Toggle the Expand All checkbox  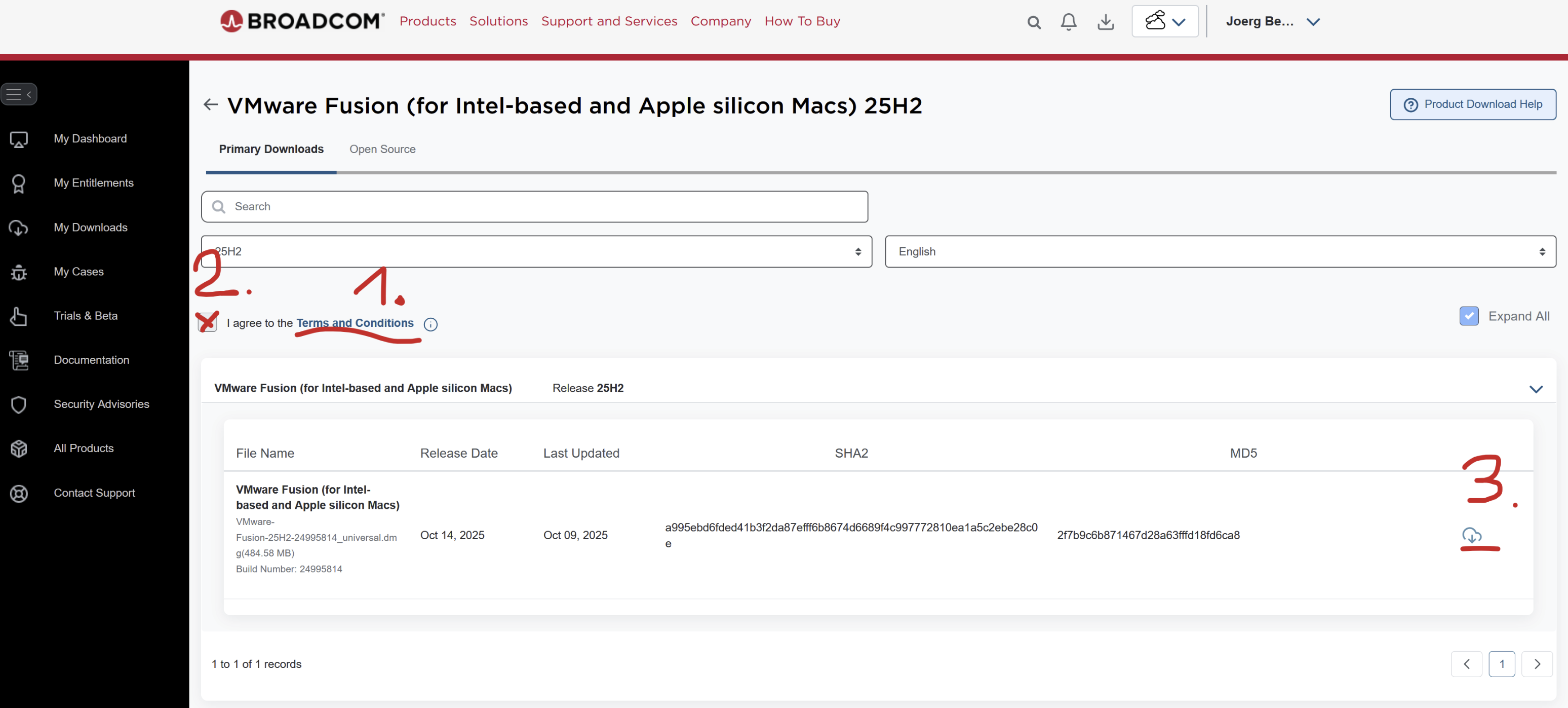pyautogui.click(x=1469, y=316)
